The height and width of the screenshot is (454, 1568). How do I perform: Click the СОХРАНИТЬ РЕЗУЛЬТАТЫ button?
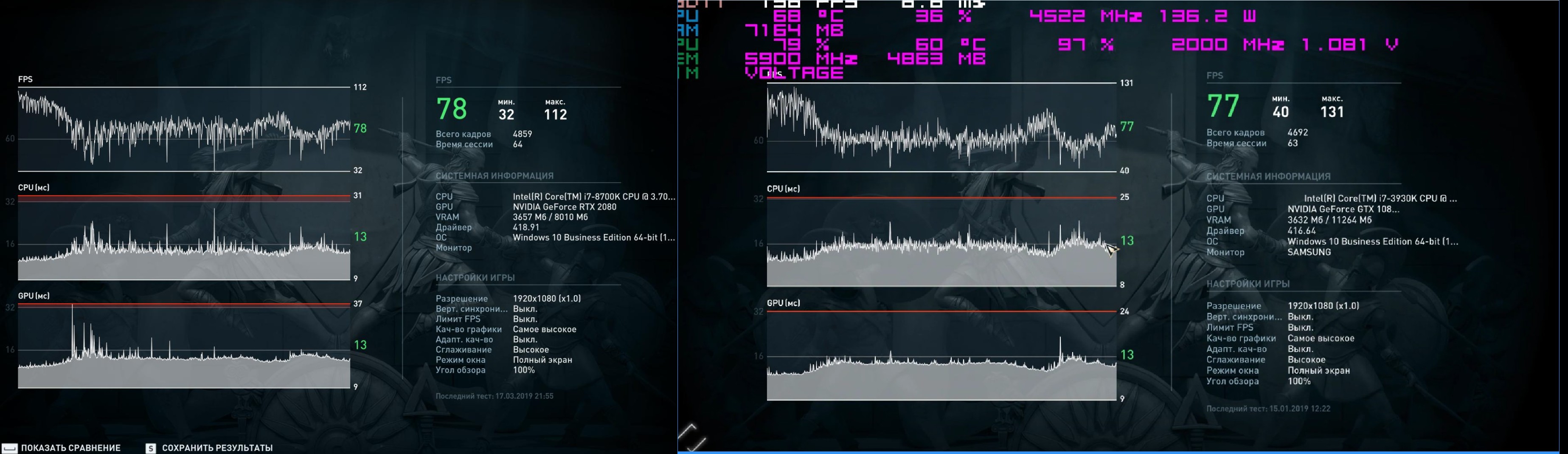pos(217,448)
